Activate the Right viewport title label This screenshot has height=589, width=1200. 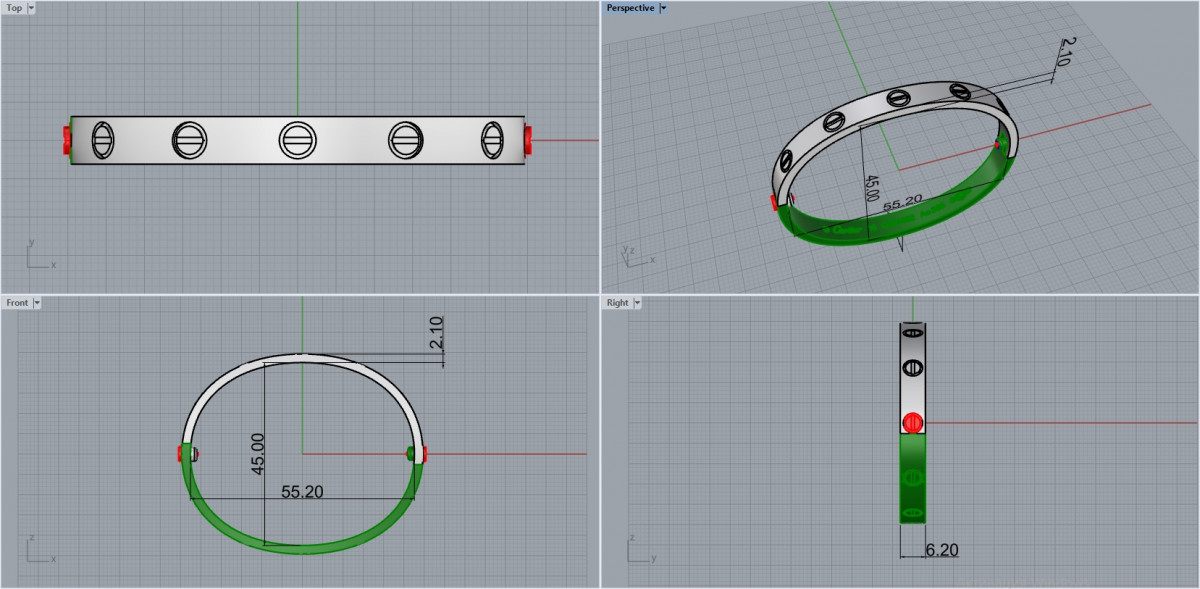click(617, 302)
